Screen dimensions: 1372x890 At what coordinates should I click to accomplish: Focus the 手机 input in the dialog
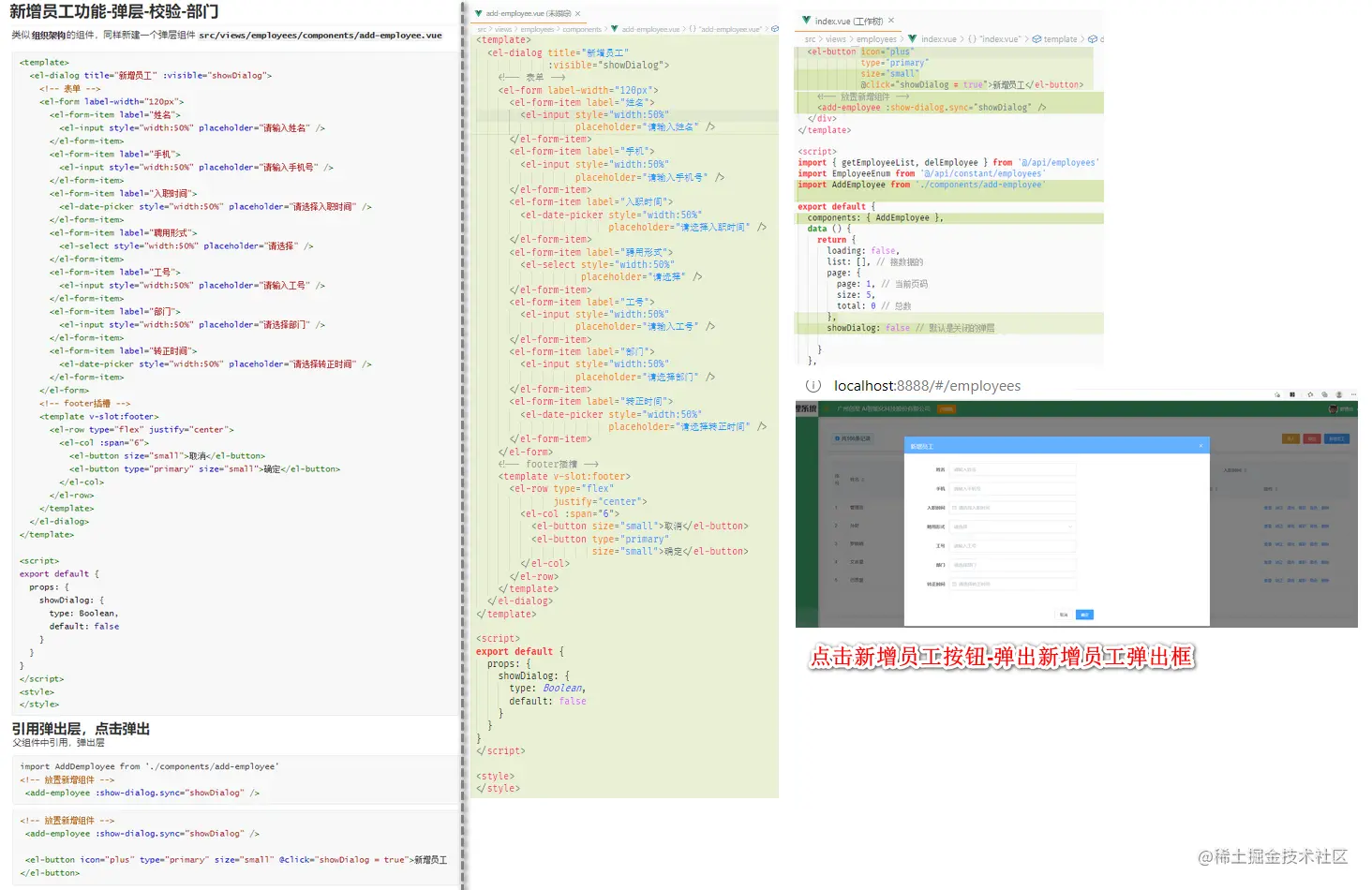(1013, 488)
